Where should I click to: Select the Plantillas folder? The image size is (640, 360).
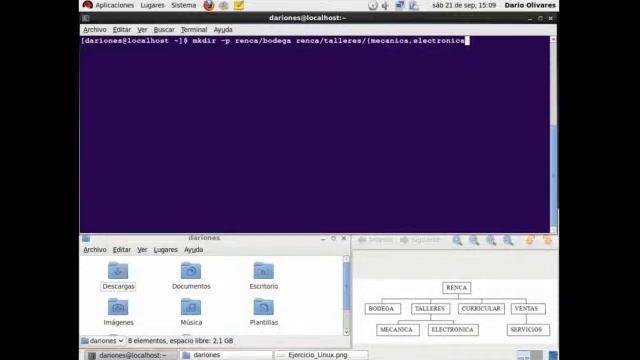[x=264, y=312]
